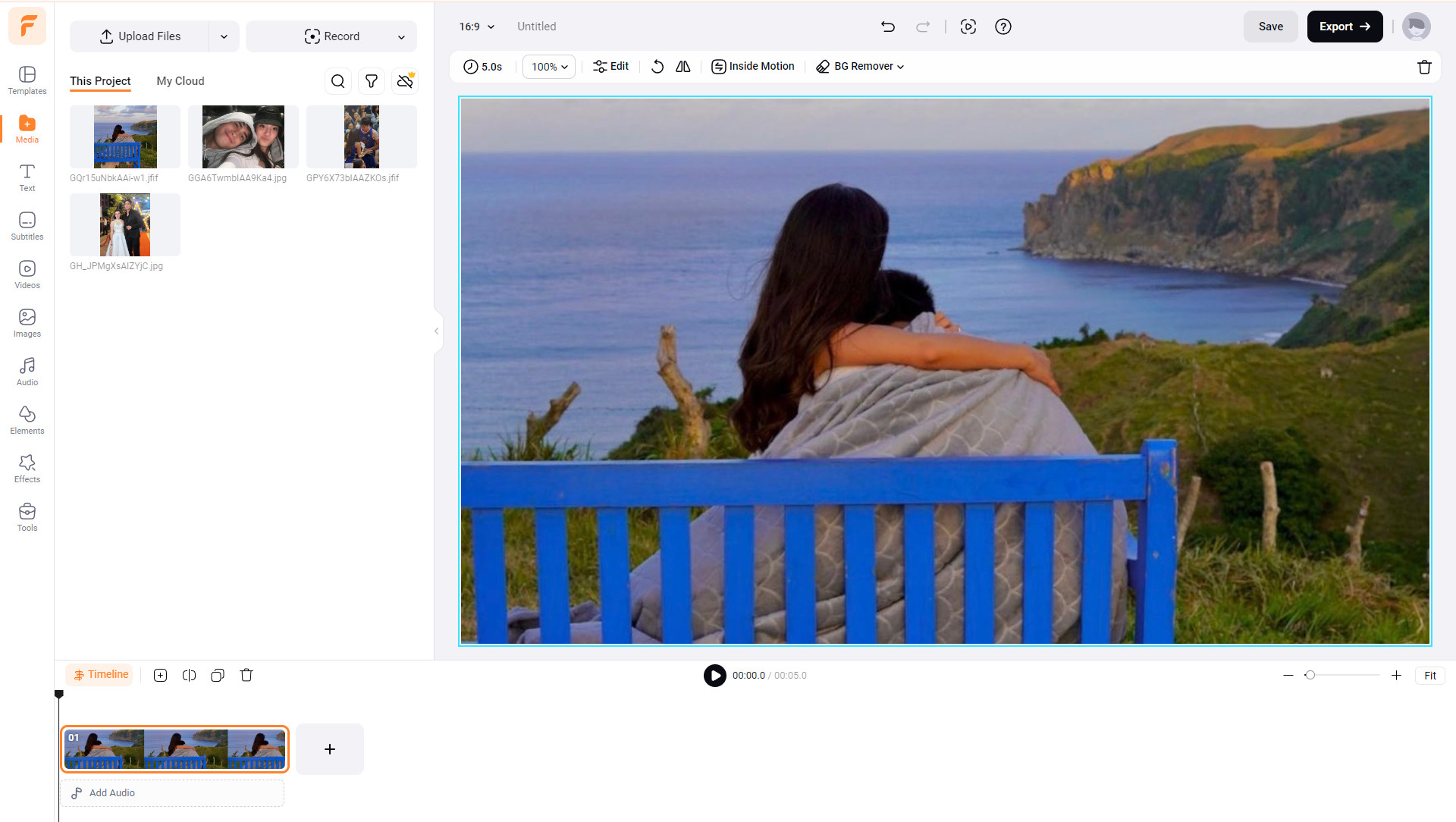Add scene icon in timeline toolbar

[160, 675]
